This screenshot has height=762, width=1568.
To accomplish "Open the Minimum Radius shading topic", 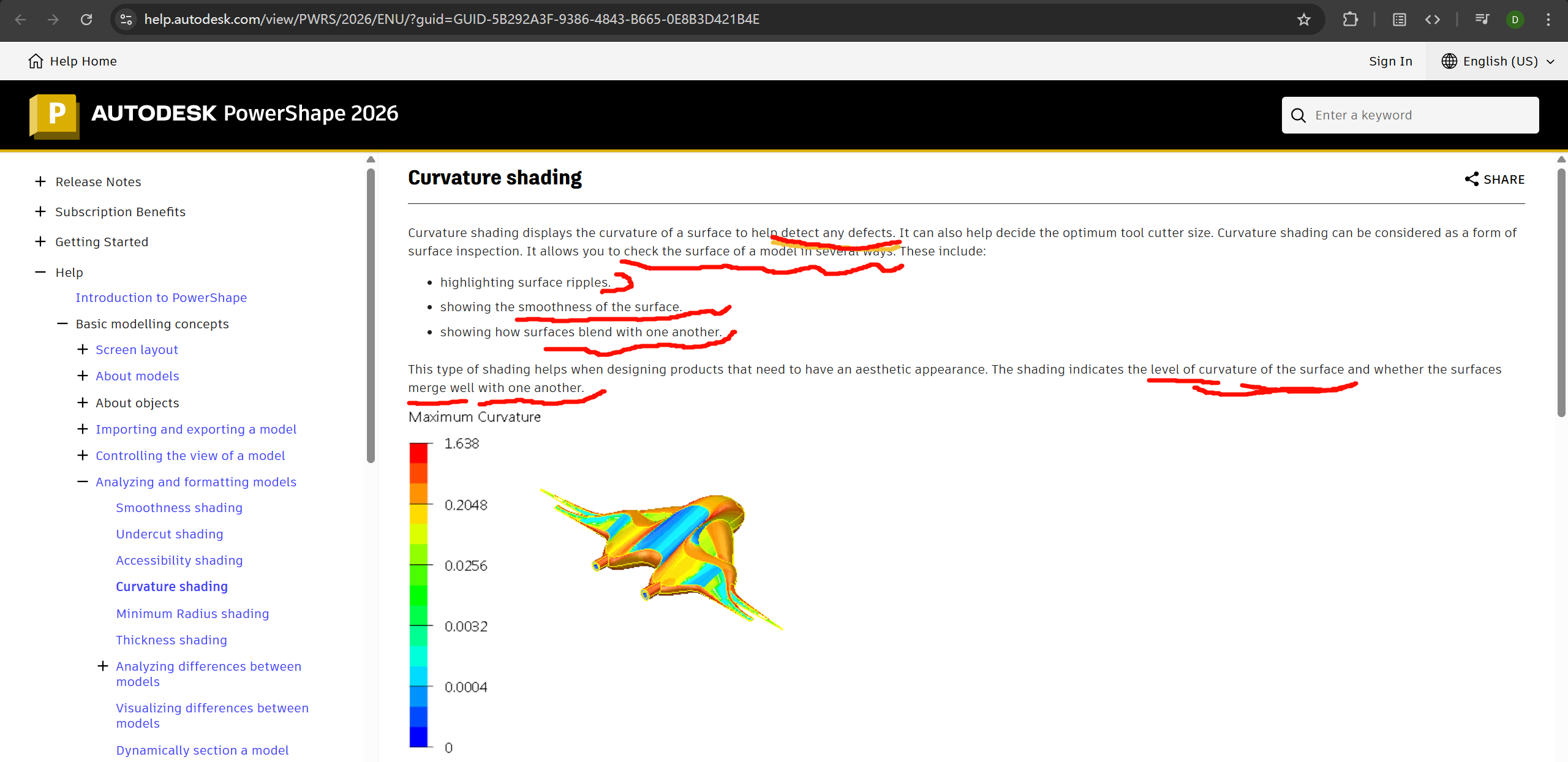I will tap(192, 614).
